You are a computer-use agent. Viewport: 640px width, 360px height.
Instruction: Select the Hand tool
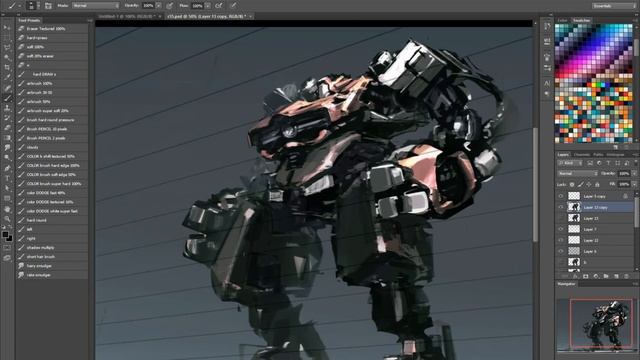(7, 209)
